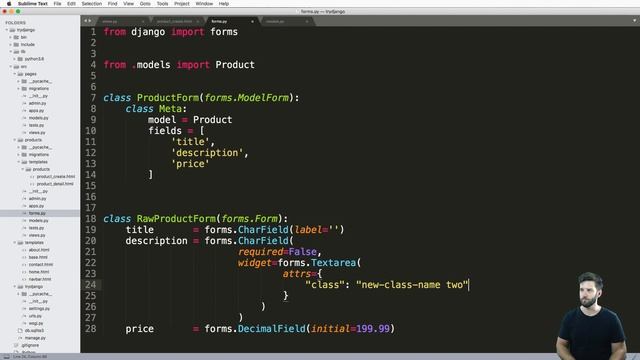Open wsgi.py from the sidebar
Image resolution: width=640 pixels, height=360 pixels.
(36, 324)
